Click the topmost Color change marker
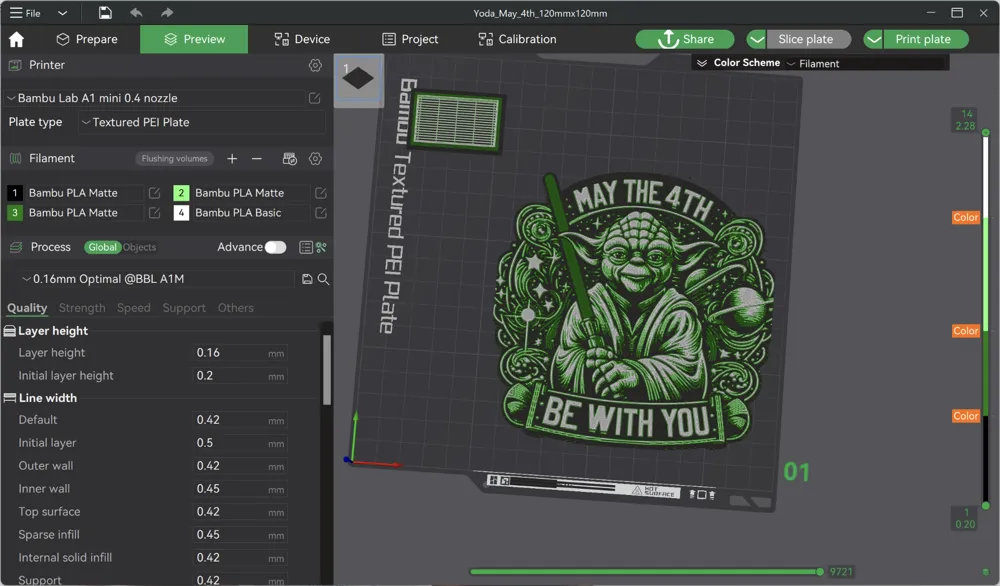Screen dimensions: 1000x586 (x=966, y=217)
